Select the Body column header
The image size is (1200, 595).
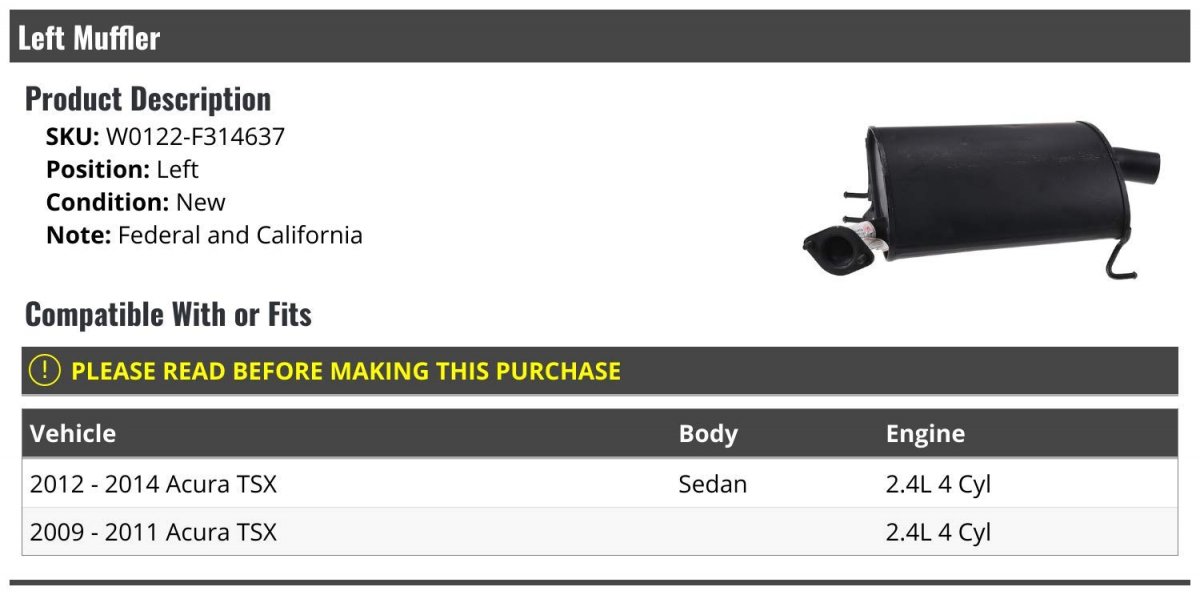tap(708, 434)
